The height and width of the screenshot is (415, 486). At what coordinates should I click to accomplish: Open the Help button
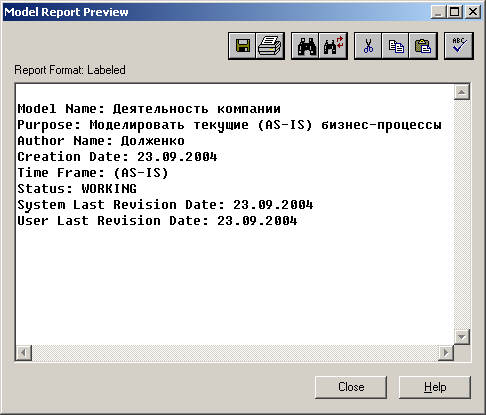435,387
